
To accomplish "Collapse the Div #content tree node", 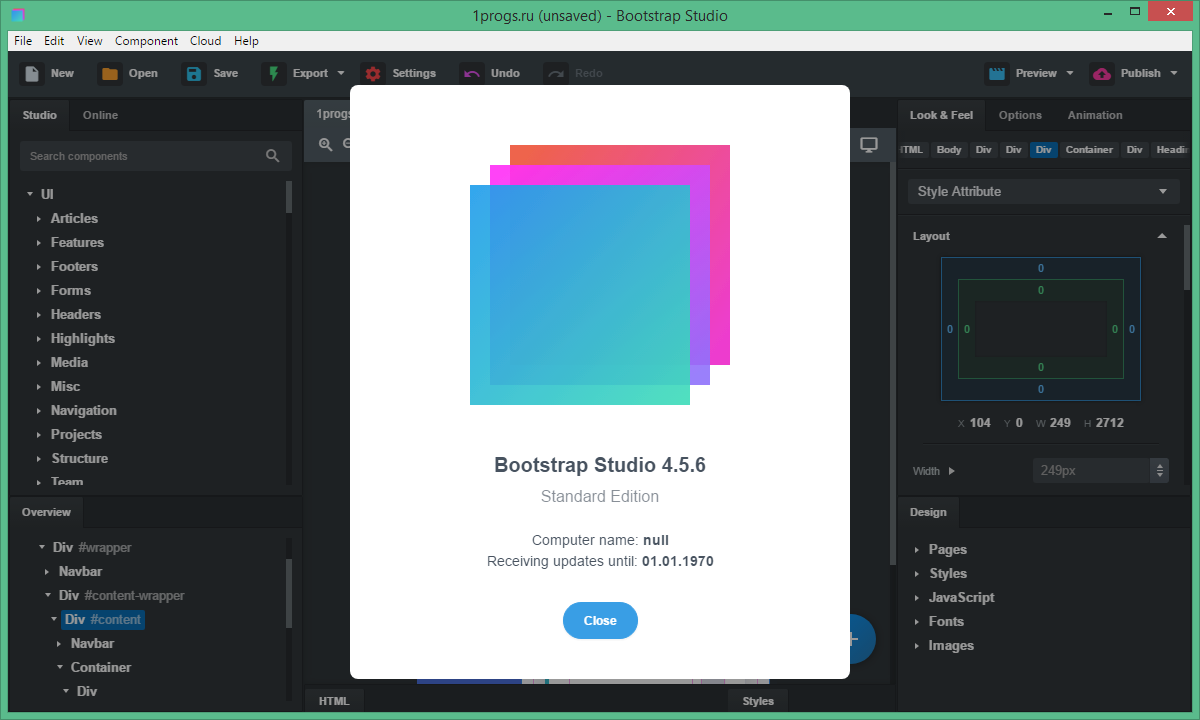I will pos(55,619).
